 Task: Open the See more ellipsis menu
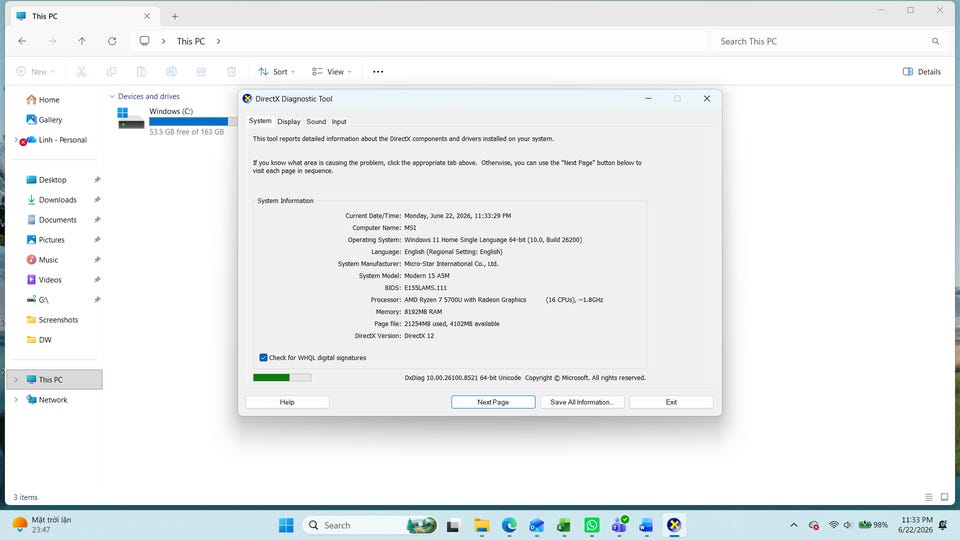coord(378,72)
